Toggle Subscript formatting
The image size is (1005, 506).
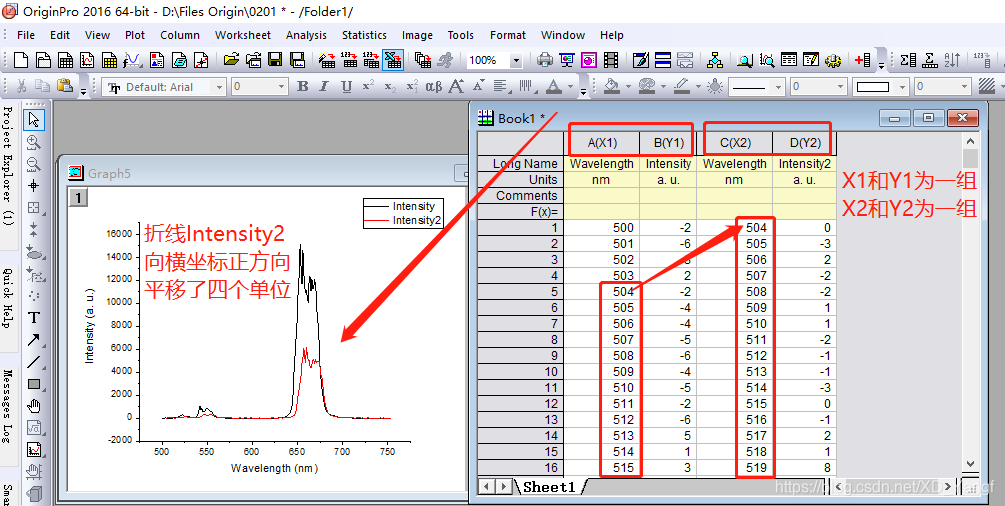click(390, 87)
